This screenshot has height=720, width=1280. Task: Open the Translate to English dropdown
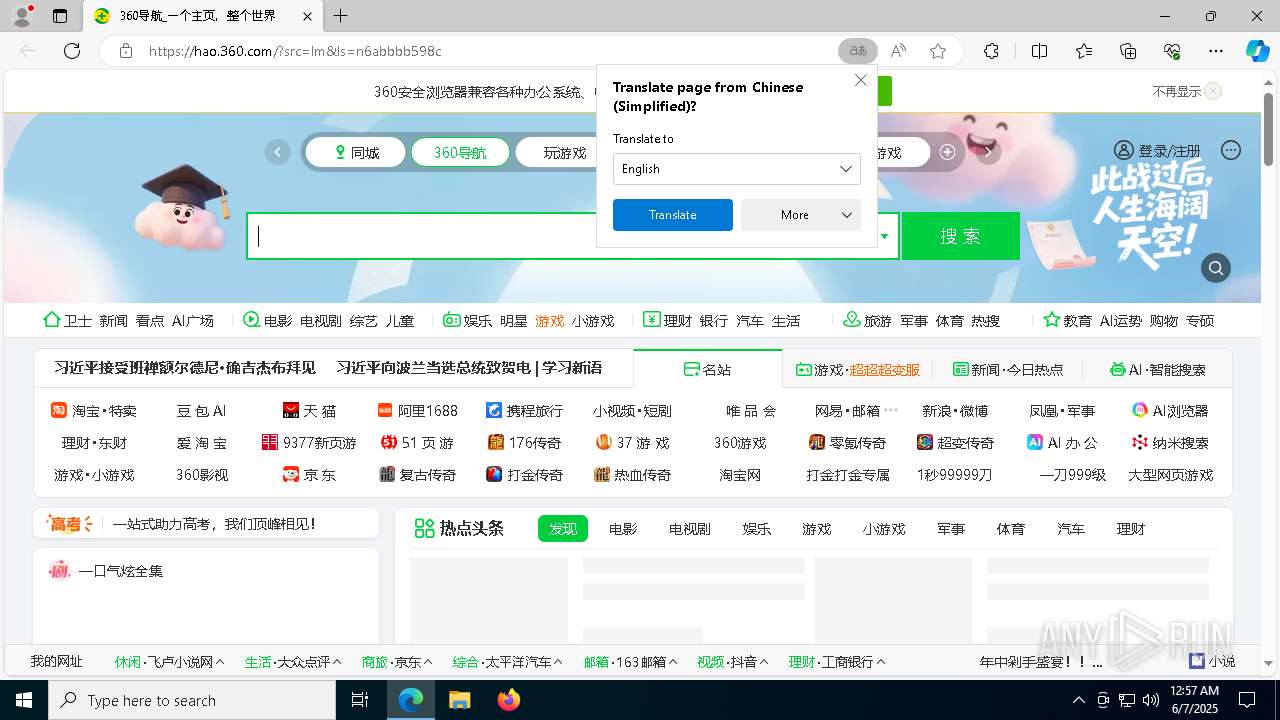(737, 169)
